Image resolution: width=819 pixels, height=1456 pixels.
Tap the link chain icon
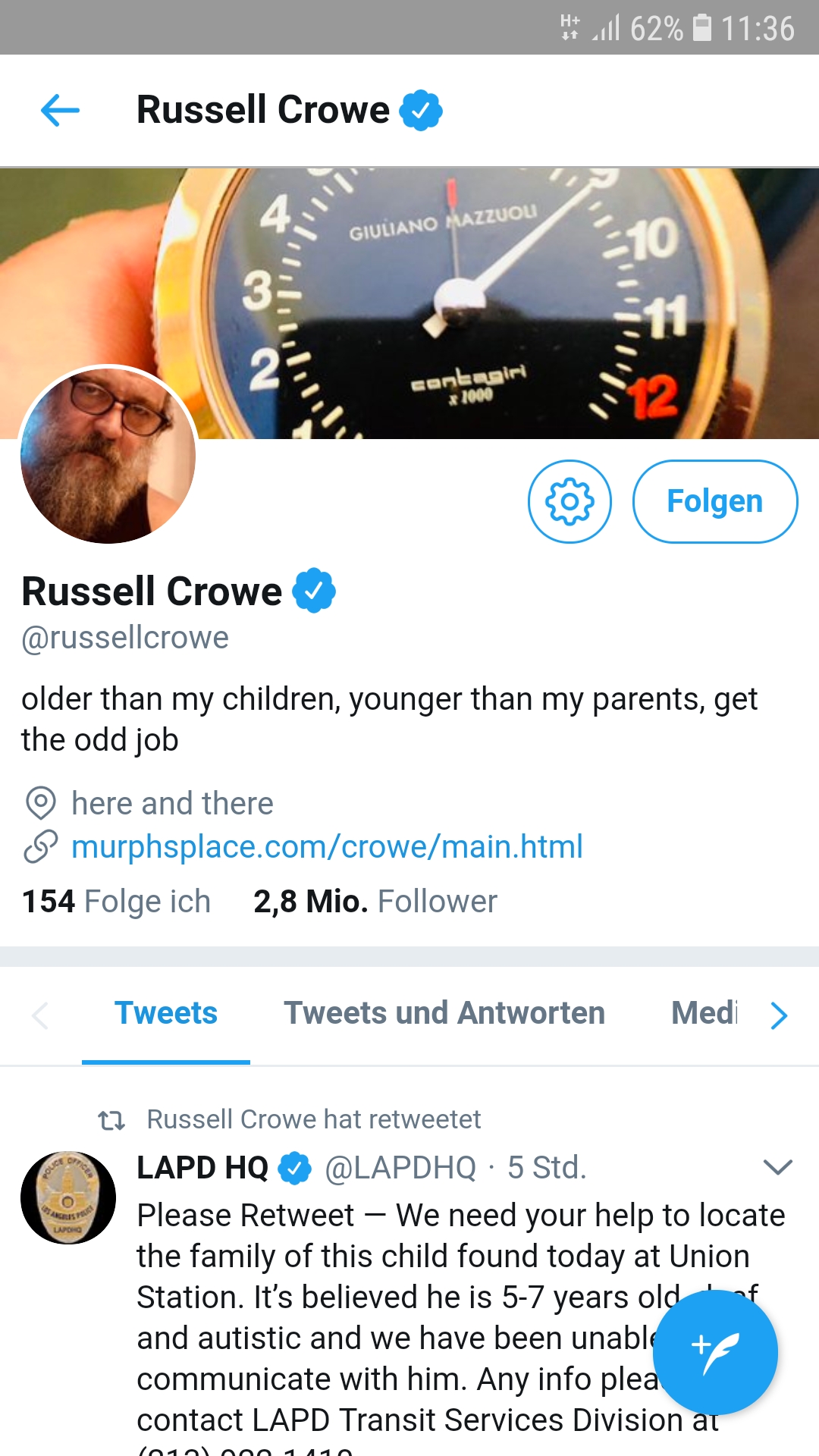(x=41, y=846)
